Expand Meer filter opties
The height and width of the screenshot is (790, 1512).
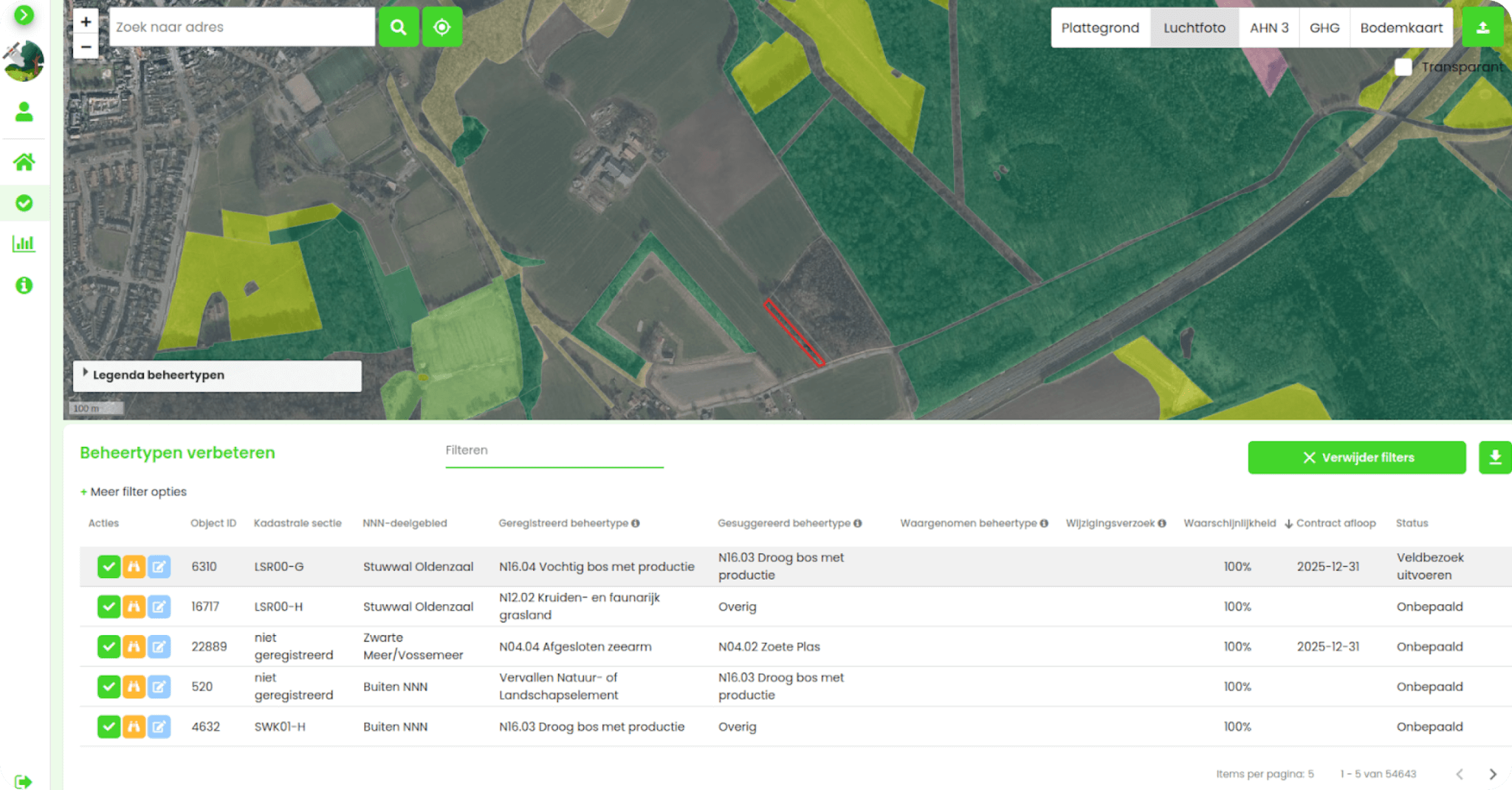(x=134, y=492)
